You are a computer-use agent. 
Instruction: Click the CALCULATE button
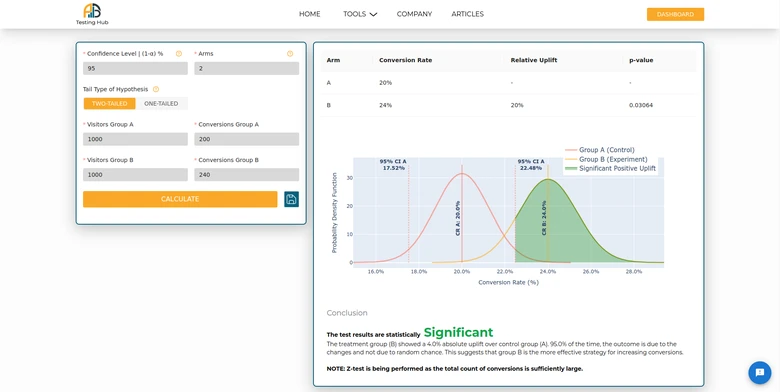pyautogui.click(x=180, y=199)
